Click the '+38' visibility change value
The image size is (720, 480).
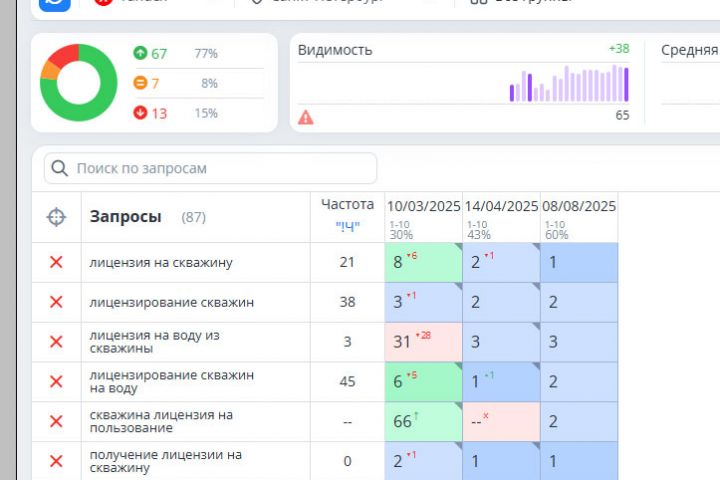pyautogui.click(x=619, y=48)
